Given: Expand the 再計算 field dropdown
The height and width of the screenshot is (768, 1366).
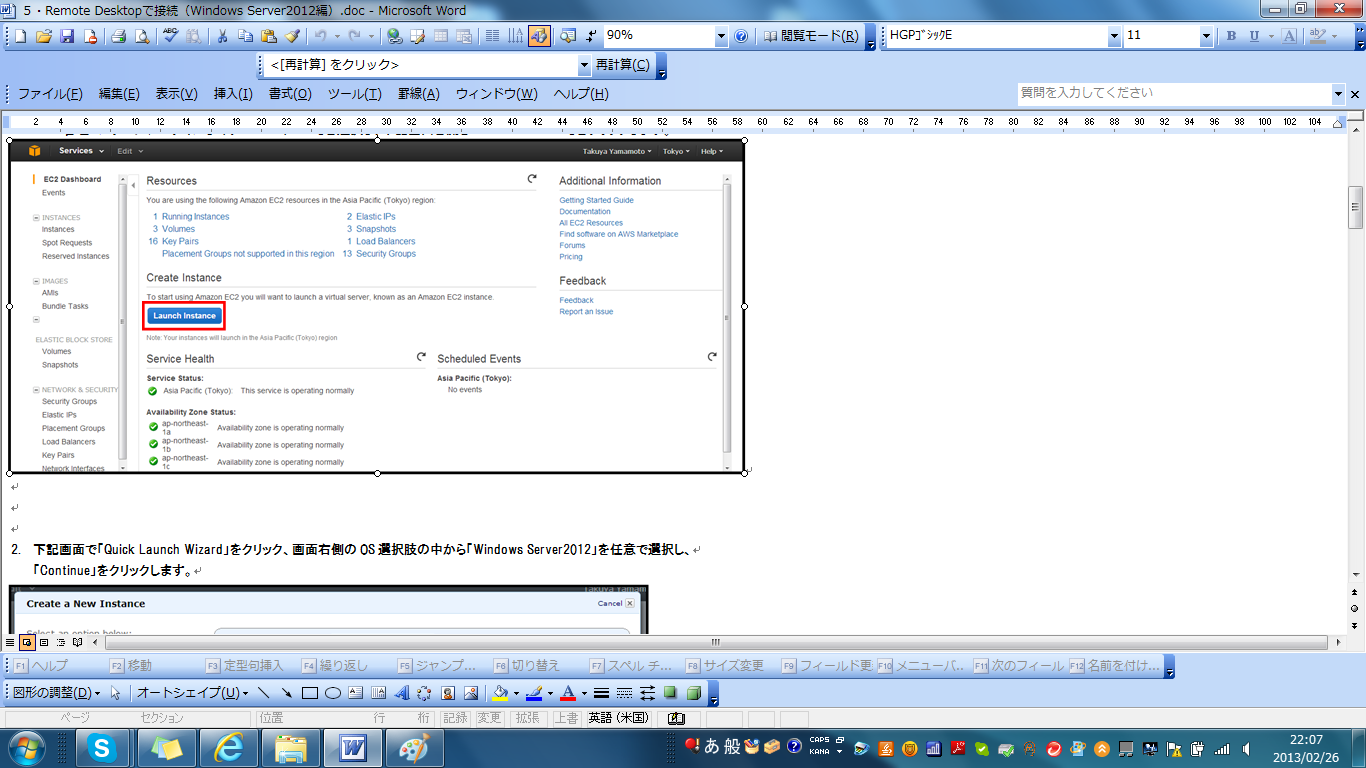Looking at the screenshot, I should (x=585, y=65).
